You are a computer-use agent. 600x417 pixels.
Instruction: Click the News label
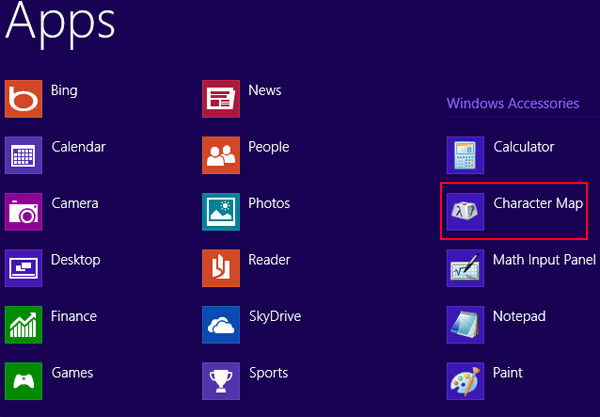click(x=265, y=90)
